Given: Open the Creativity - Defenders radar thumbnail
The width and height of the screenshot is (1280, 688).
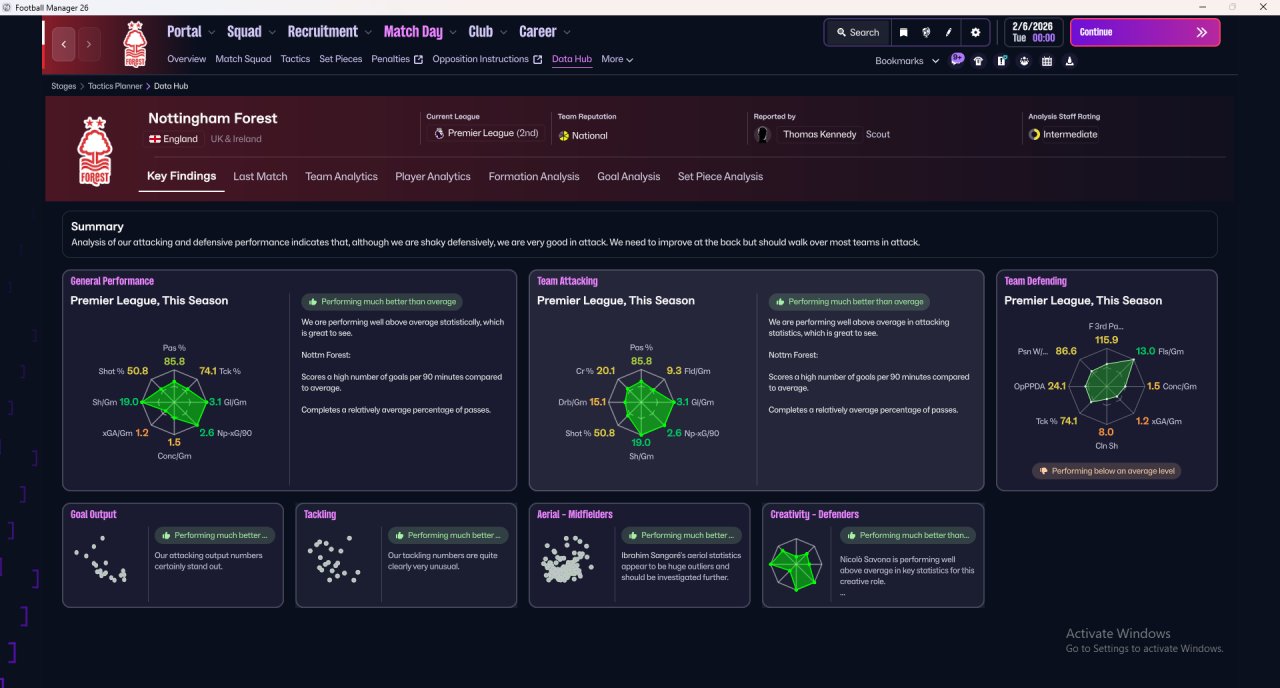Looking at the screenshot, I should 796,565.
